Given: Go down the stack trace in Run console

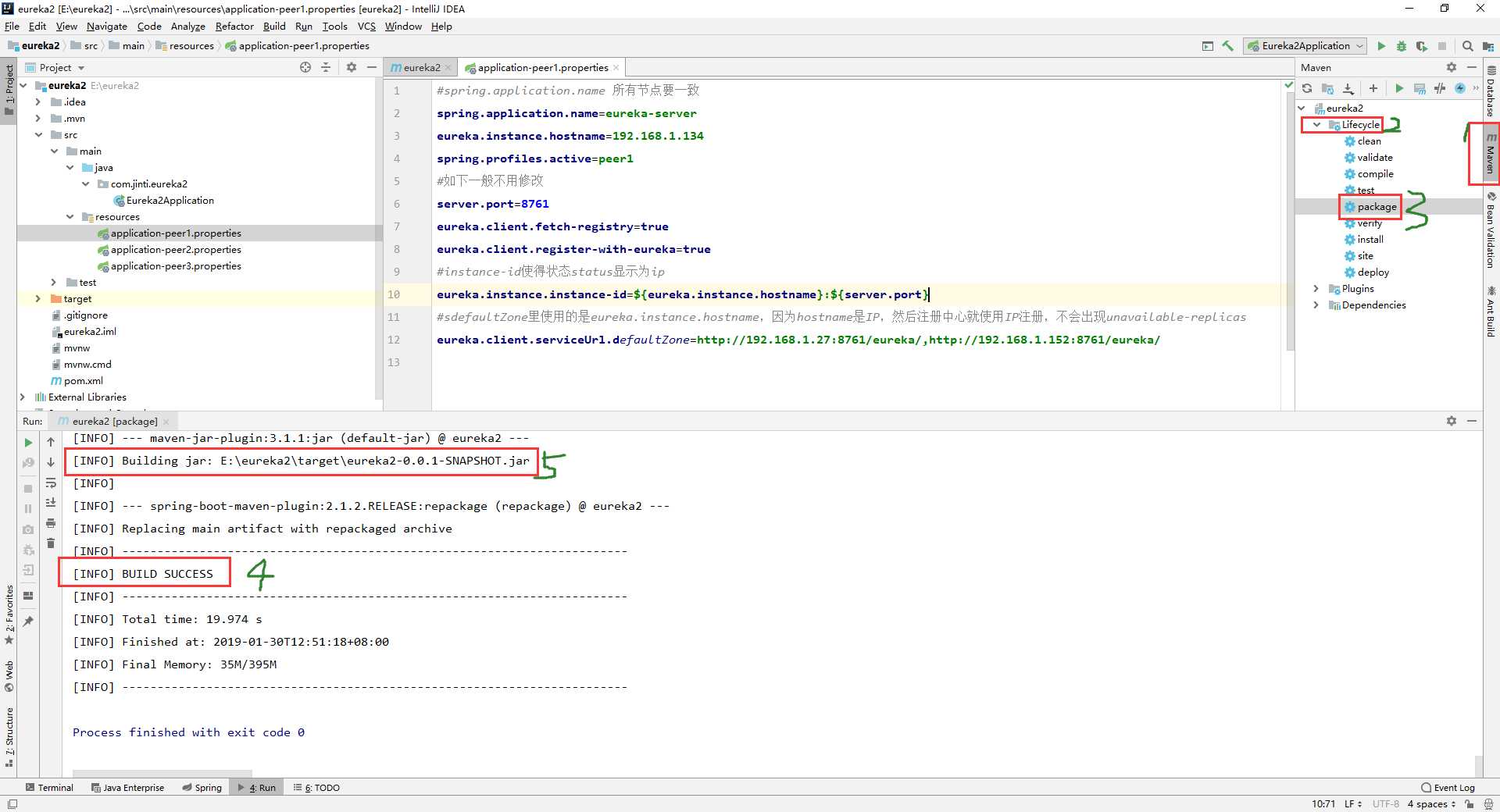Looking at the screenshot, I should click(51, 462).
